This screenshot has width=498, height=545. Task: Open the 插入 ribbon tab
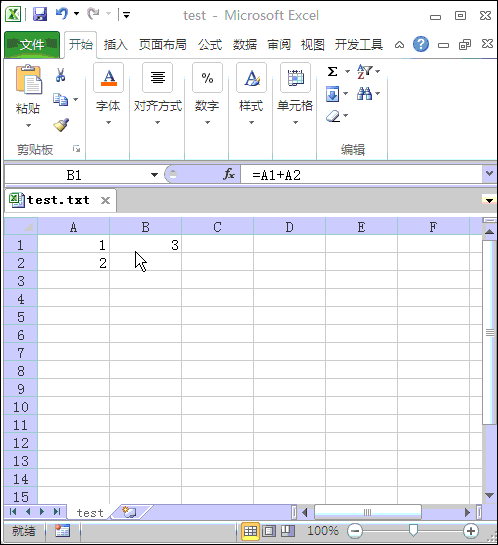pos(115,44)
